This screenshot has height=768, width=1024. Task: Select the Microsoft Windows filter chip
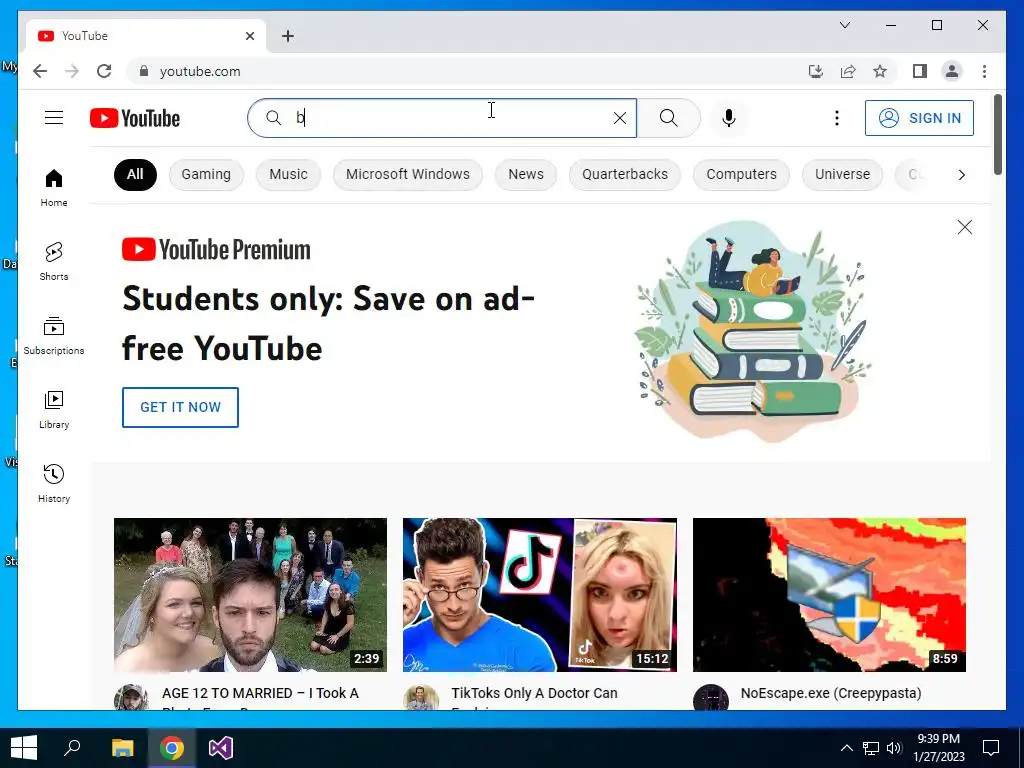408,174
